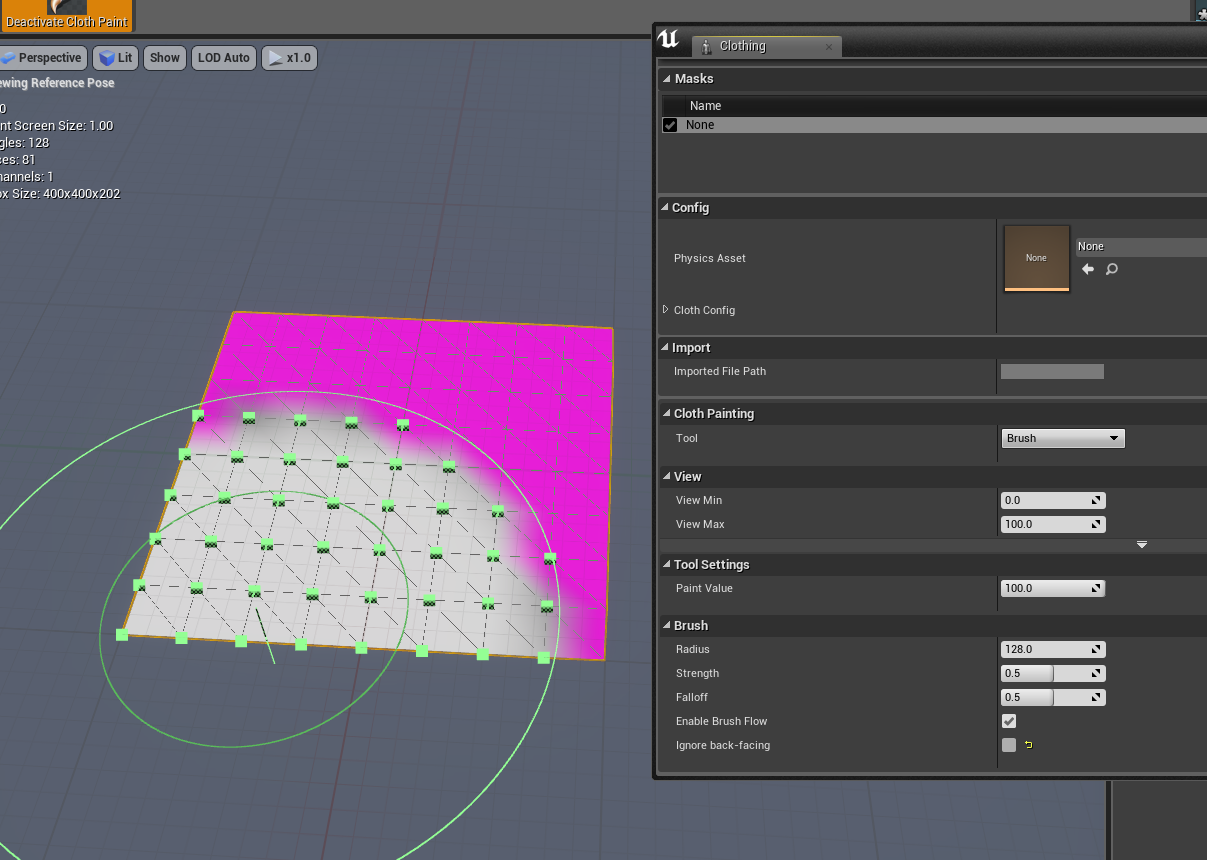Image resolution: width=1207 pixels, height=860 pixels.
Task: Open the LOD Auto menu
Action: 223,58
